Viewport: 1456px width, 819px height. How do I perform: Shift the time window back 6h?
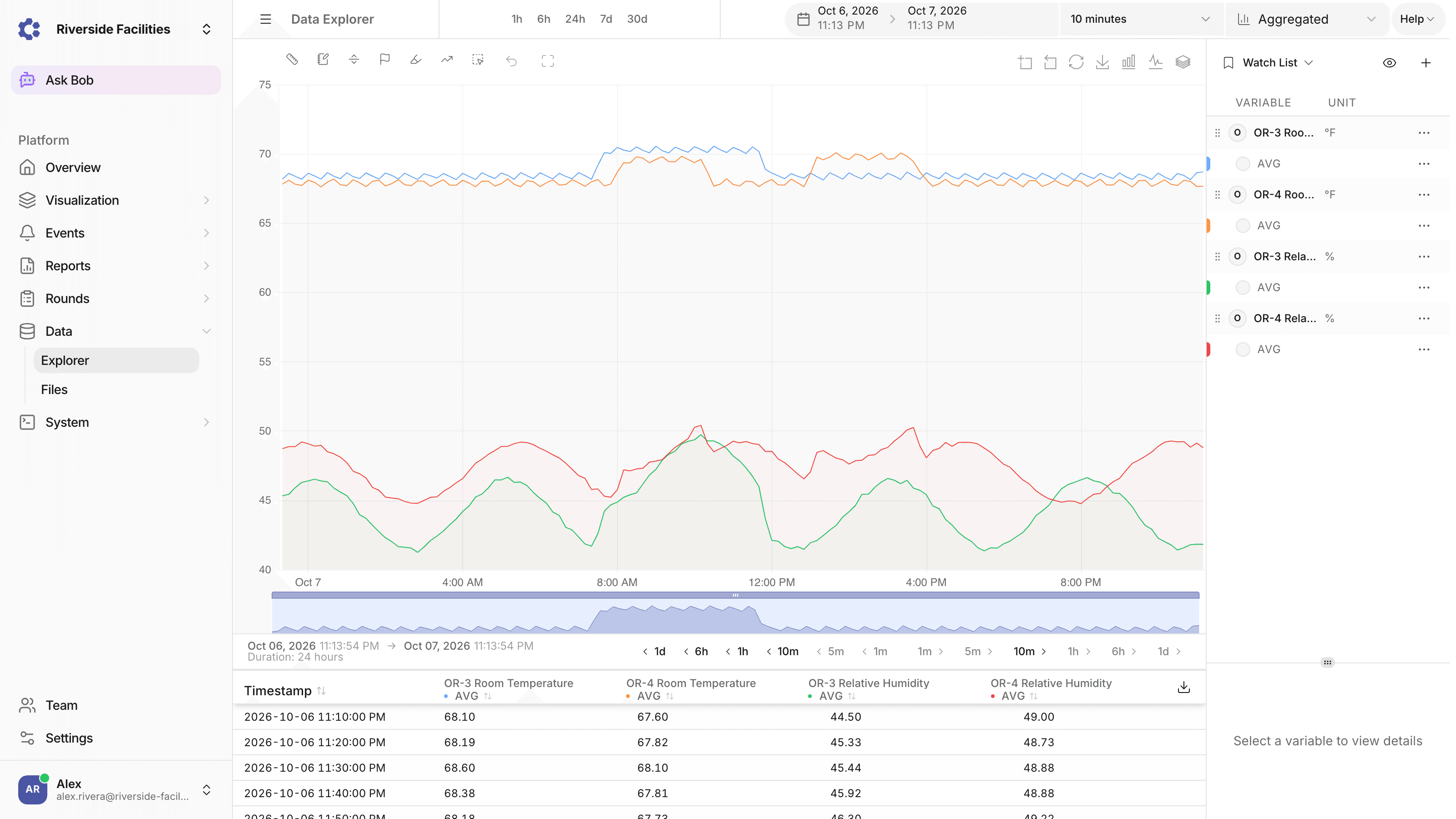pyautogui.click(x=696, y=652)
